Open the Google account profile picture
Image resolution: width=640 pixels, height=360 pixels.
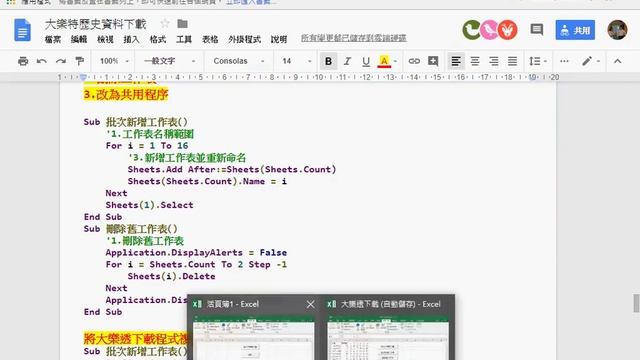click(x=617, y=30)
